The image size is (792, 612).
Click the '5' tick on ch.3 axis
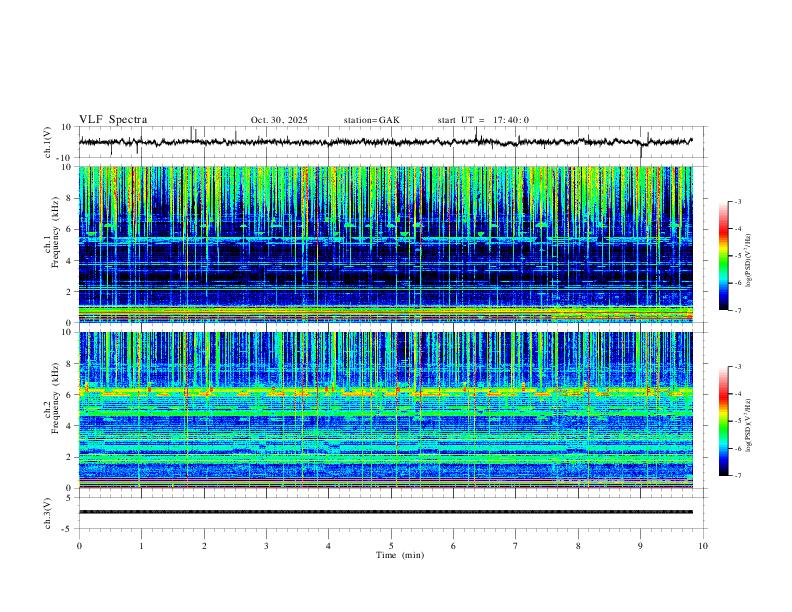69,497
